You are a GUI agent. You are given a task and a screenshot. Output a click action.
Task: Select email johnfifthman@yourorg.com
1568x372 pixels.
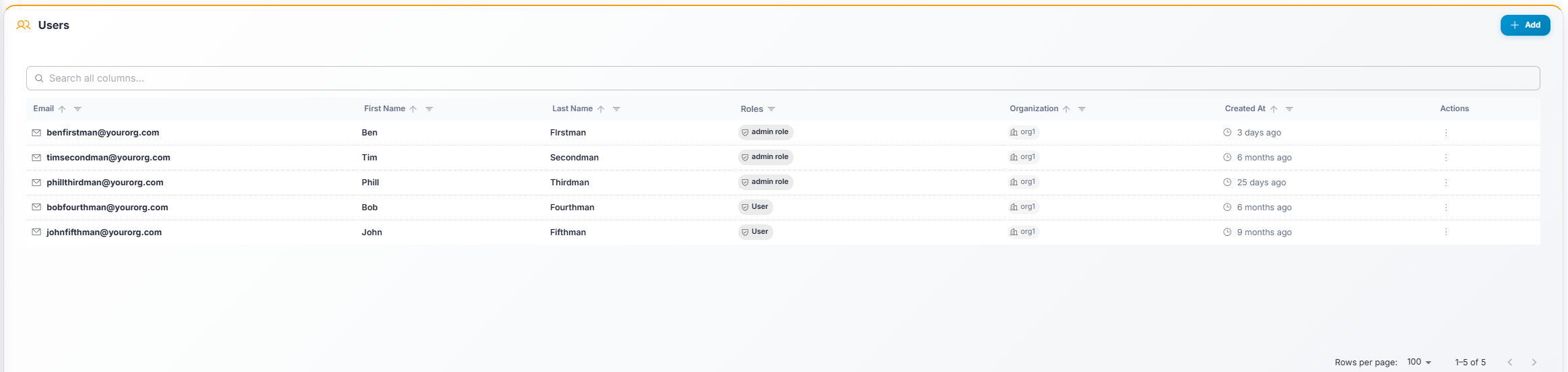(x=104, y=232)
